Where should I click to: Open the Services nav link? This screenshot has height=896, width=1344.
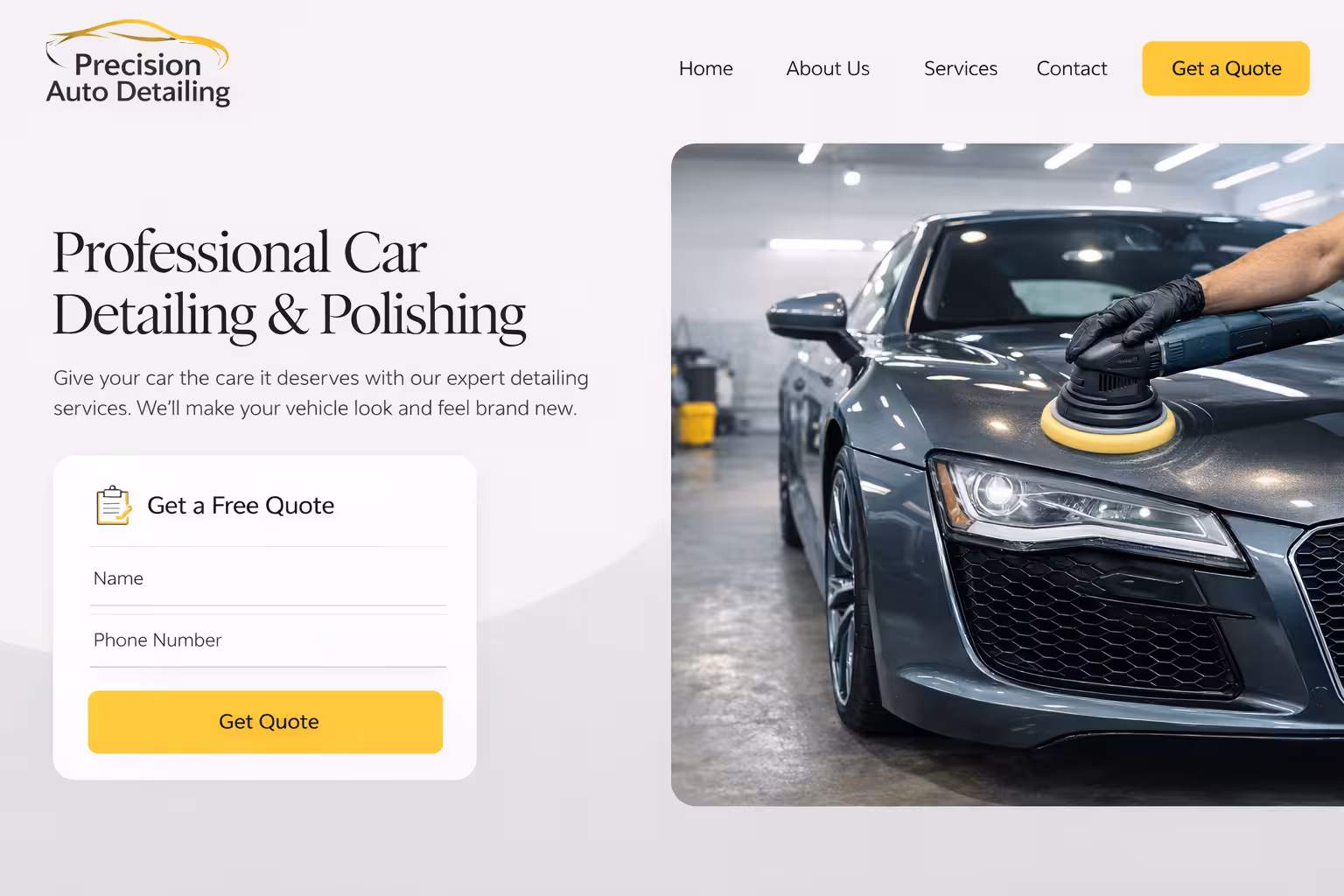960,68
